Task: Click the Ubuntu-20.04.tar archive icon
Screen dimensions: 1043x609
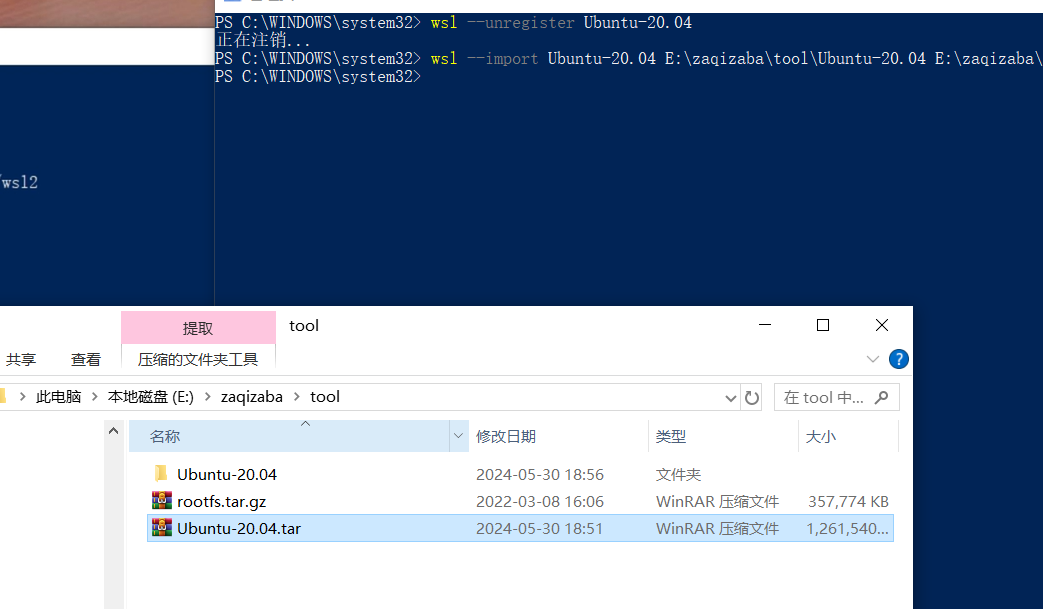Action: click(161, 528)
